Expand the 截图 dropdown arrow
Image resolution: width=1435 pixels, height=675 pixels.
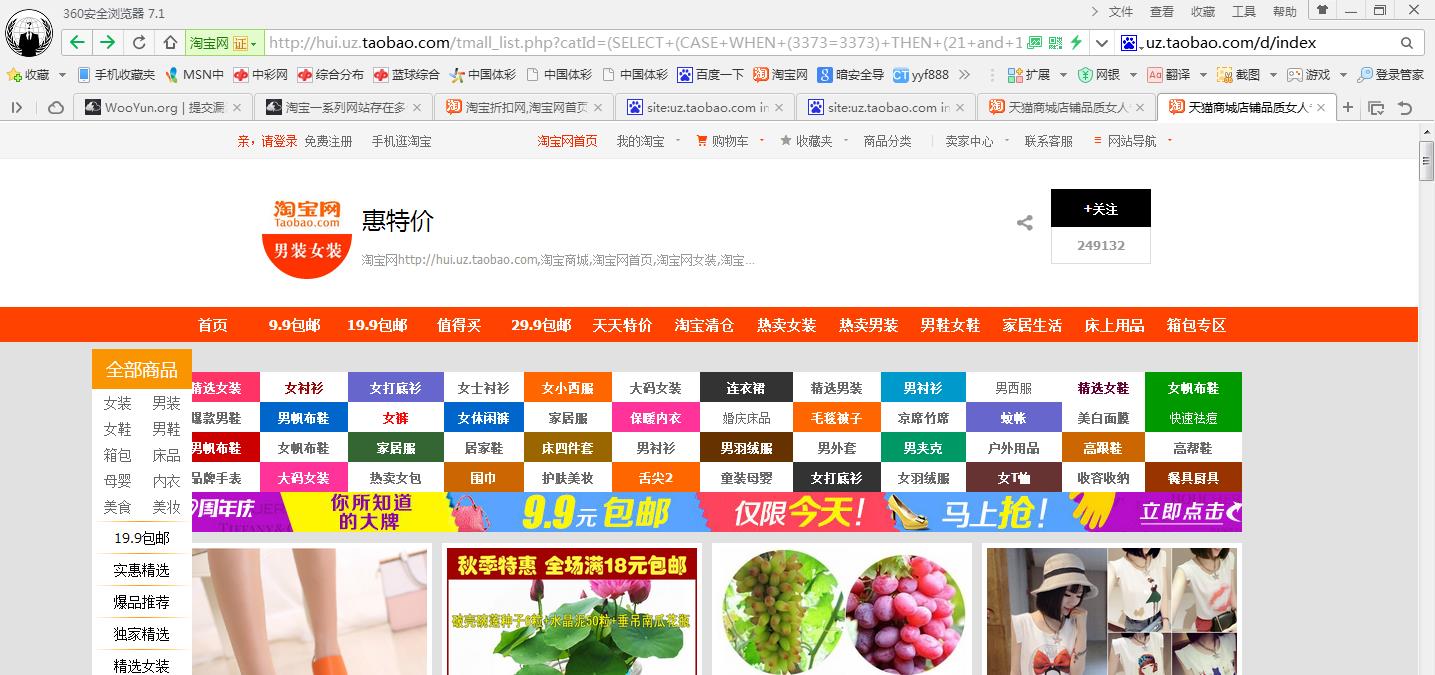(1272, 75)
